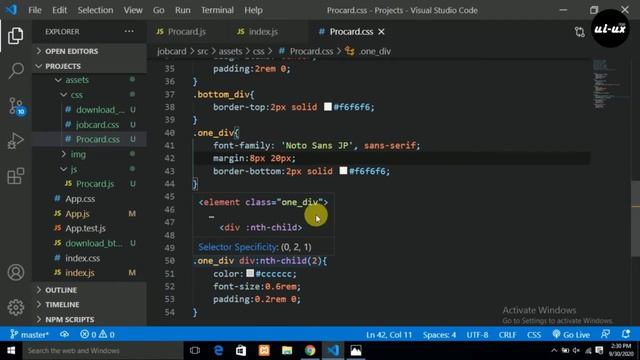Switch to the index.js tab
The width and height of the screenshot is (640, 360).
tap(263, 31)
